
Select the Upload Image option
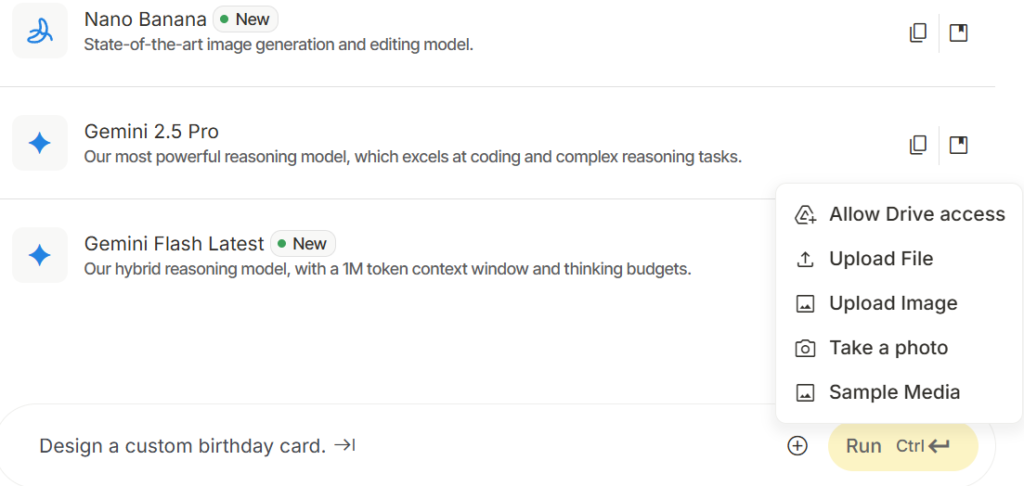[x=892, y=303]
